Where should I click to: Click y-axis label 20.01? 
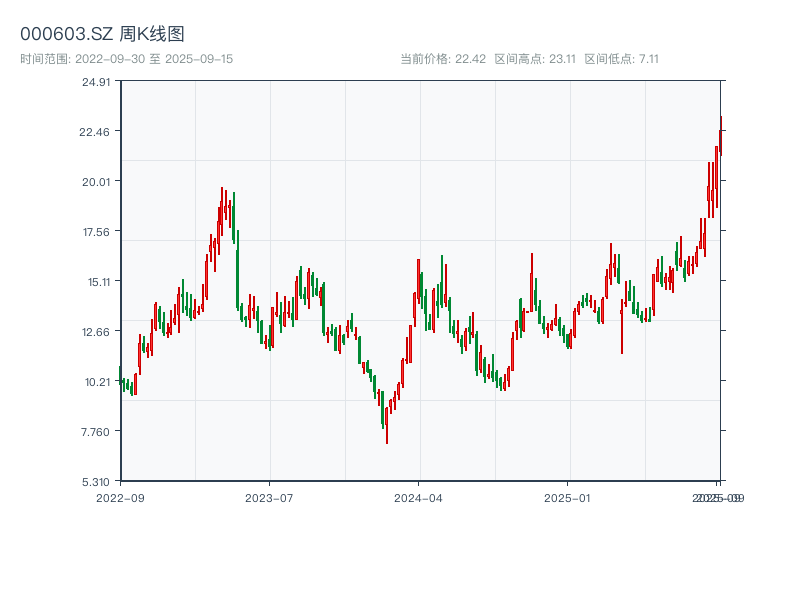pos(96,182)
